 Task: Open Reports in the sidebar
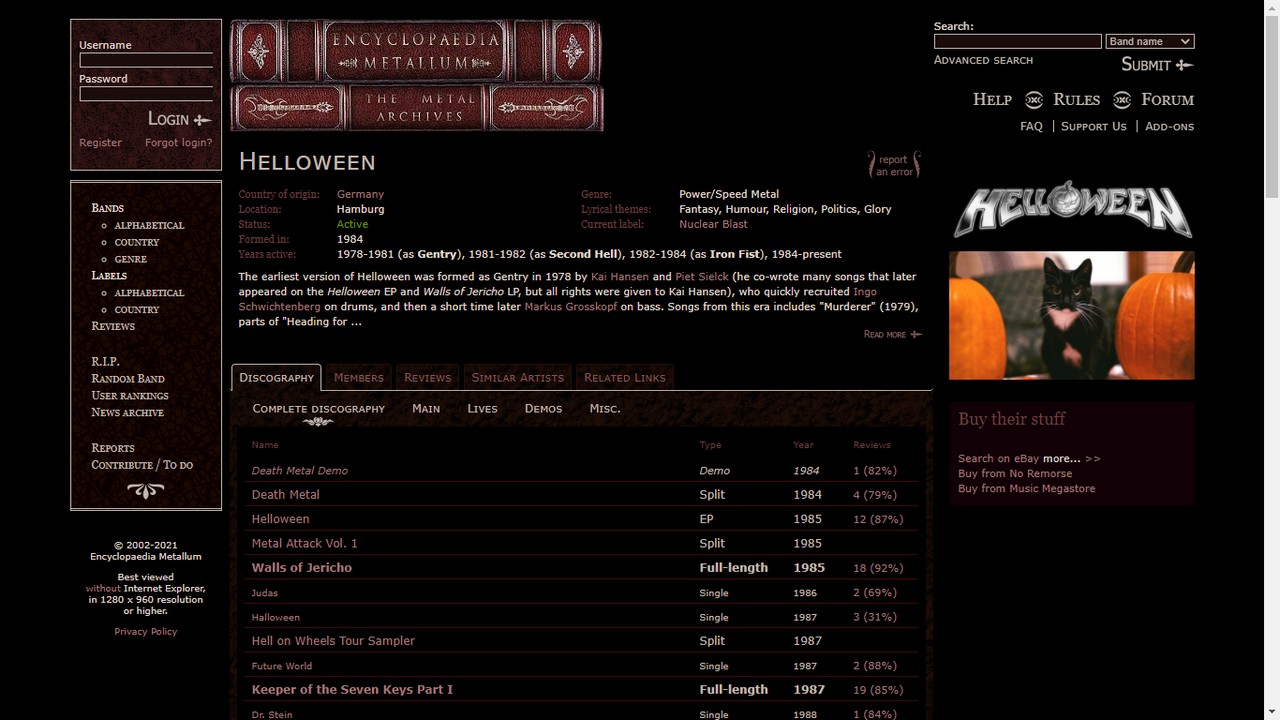113,448
